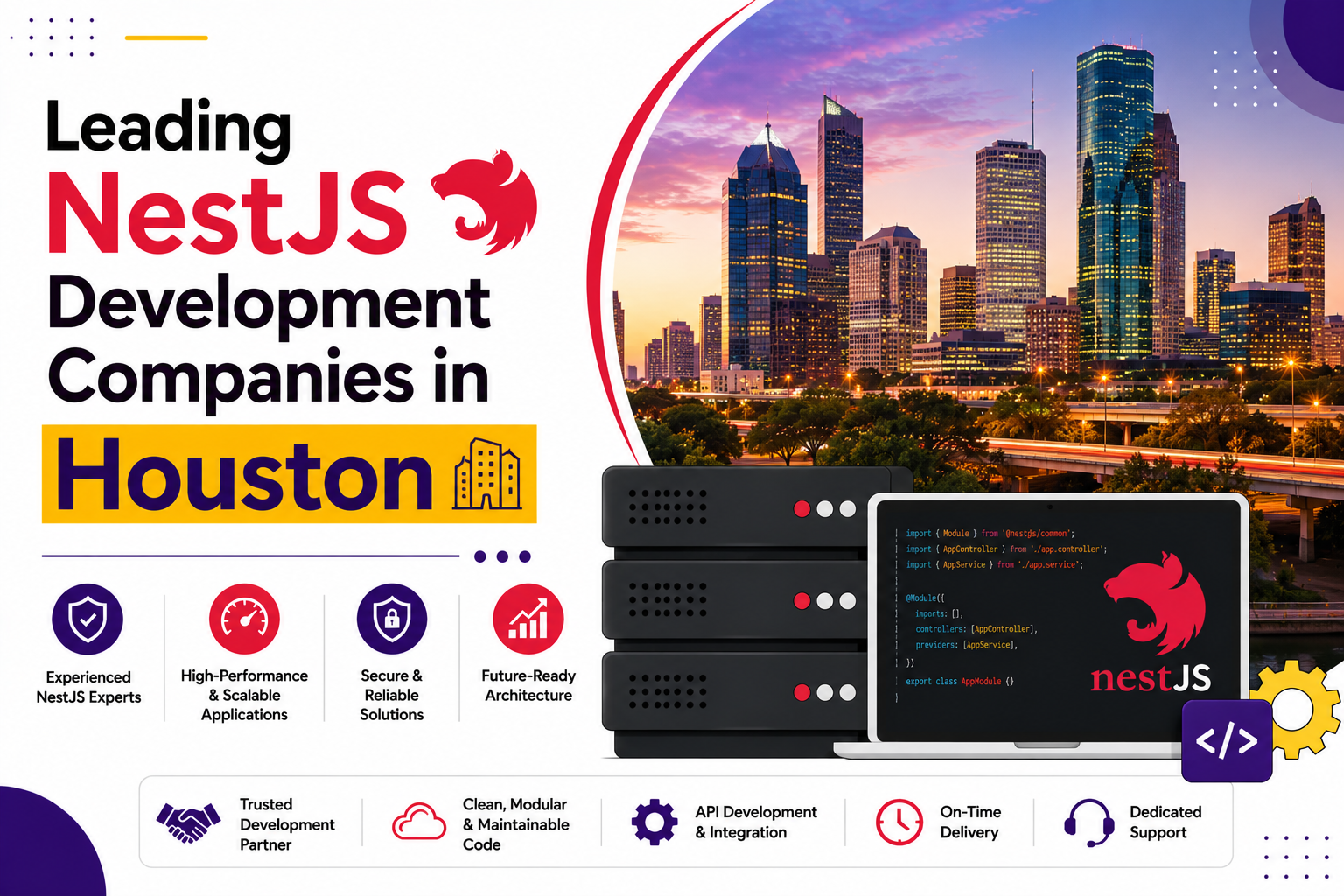Click the 'On-Time Delivery' text
1344x896 pixels.
(x=970, y=822)
